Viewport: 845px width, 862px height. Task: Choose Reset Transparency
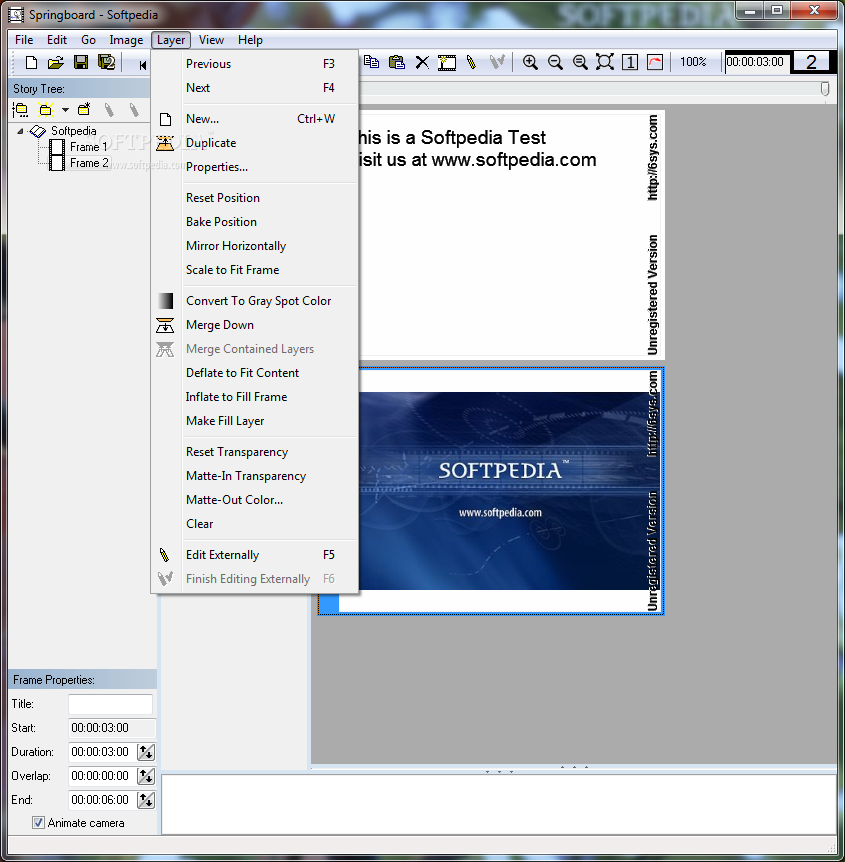click(255, 452)
